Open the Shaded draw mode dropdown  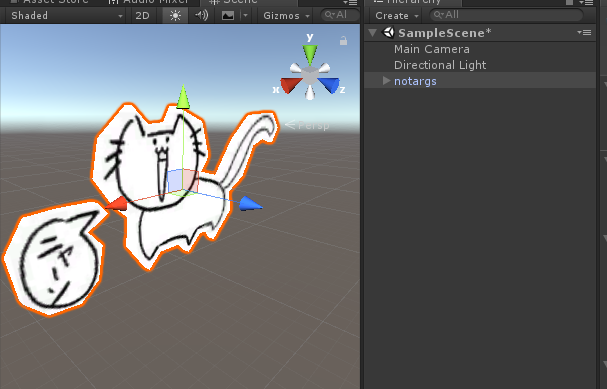click(66, 15)
